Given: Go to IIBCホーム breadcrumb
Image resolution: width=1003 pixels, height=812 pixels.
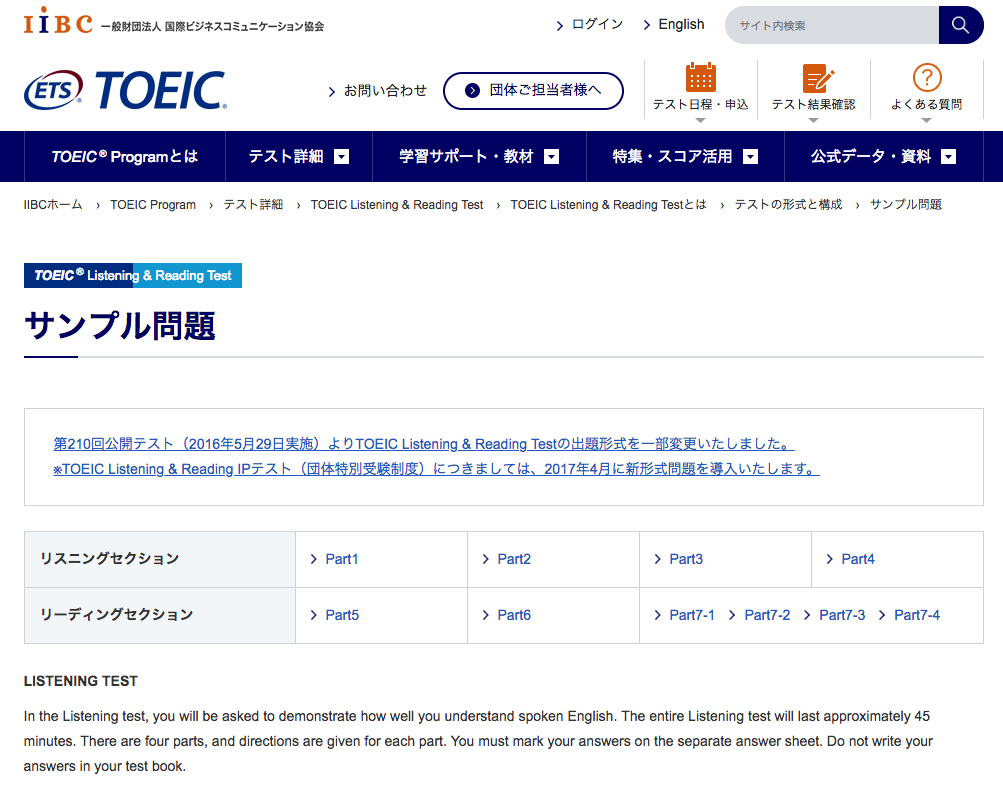Looking at the screenshot, I should (x=53, y=205).
